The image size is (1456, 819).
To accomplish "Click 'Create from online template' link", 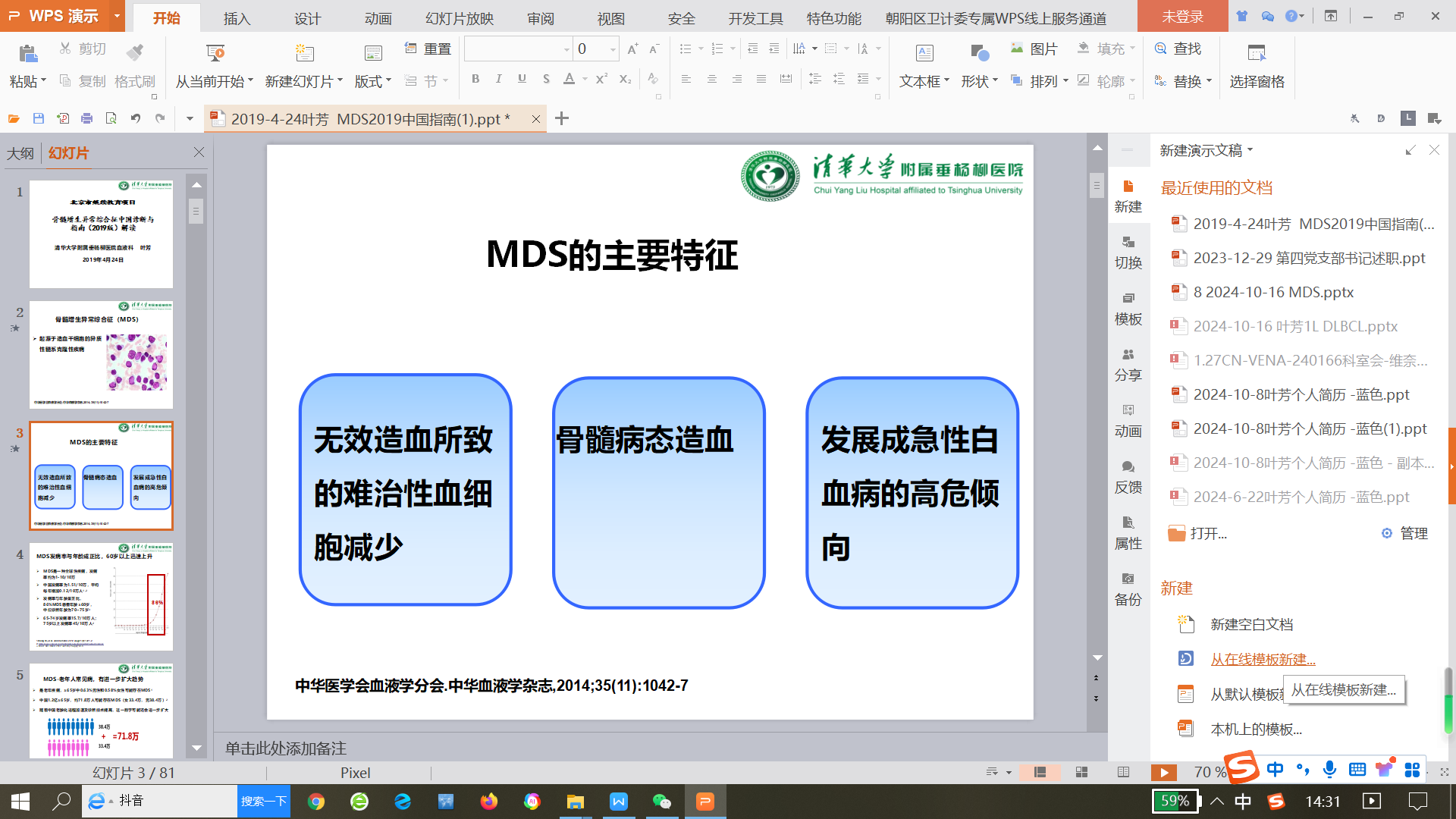I will 1263,659.
